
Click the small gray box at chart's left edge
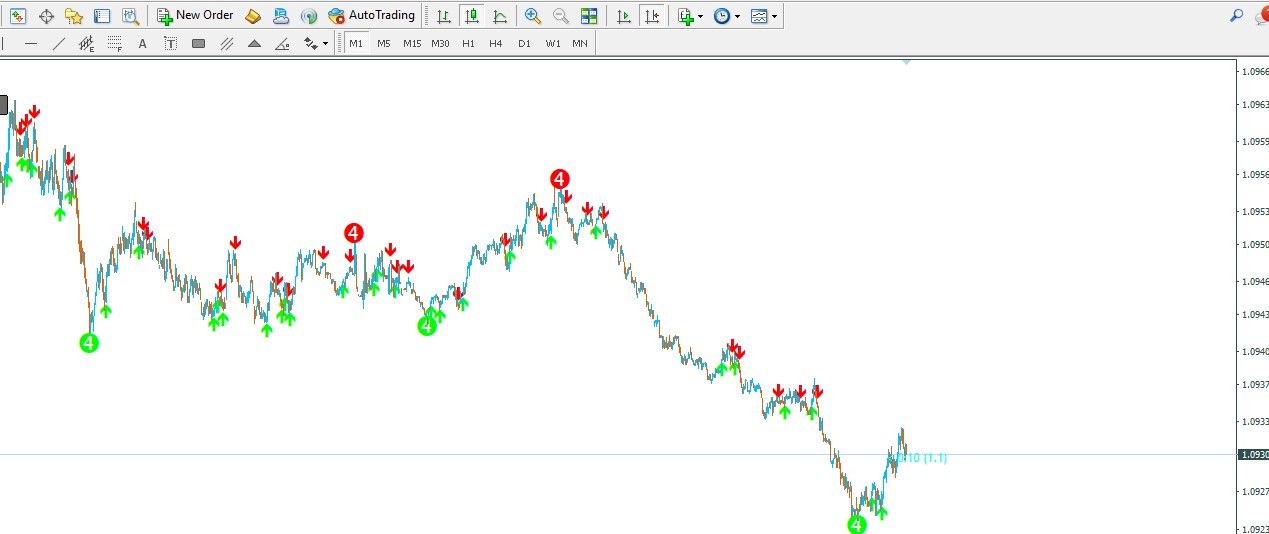(x=3, y=104)
